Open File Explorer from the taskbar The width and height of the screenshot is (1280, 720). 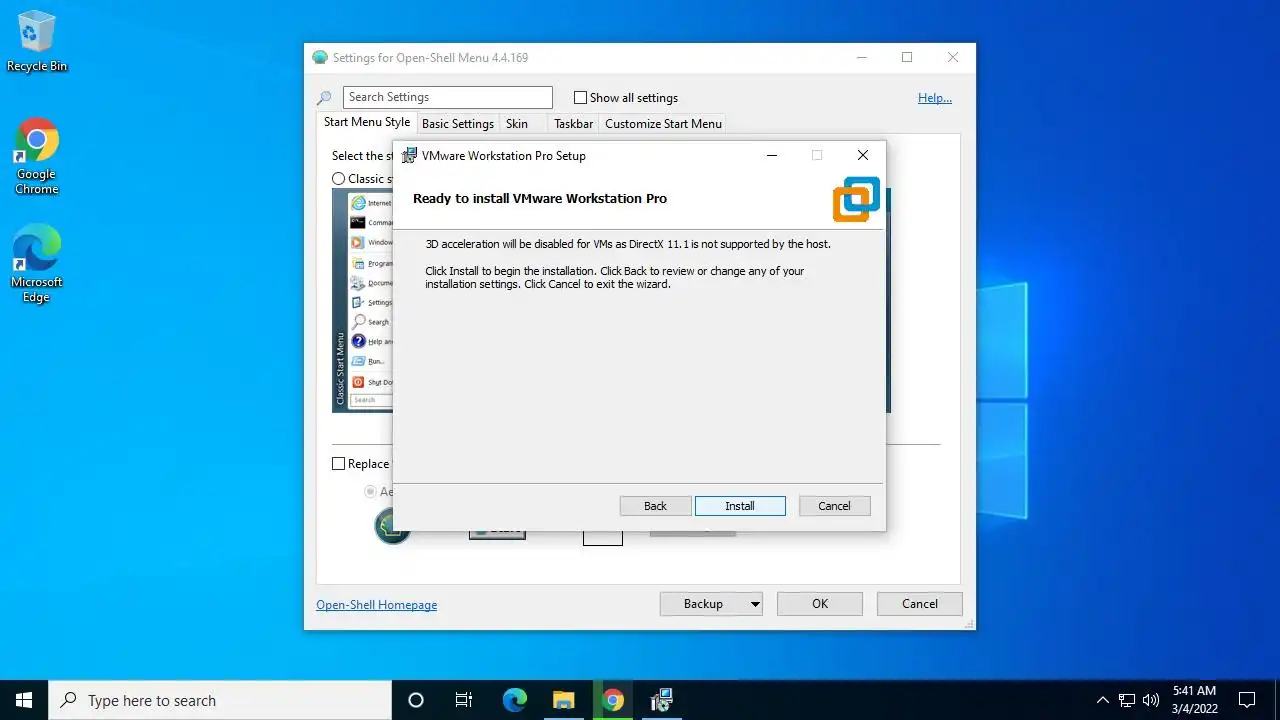coord(564,700)
